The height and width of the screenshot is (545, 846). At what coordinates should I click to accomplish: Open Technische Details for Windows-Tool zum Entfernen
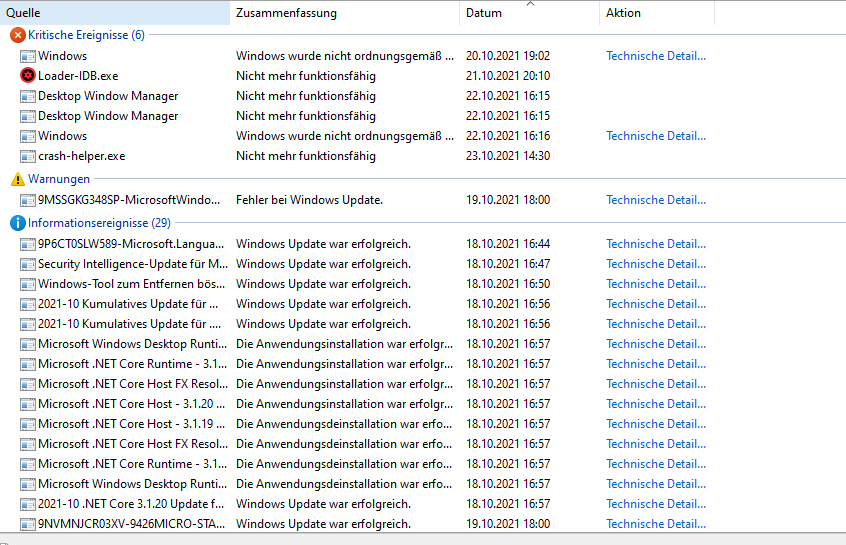pyautogui.click(x=656, y=284)
